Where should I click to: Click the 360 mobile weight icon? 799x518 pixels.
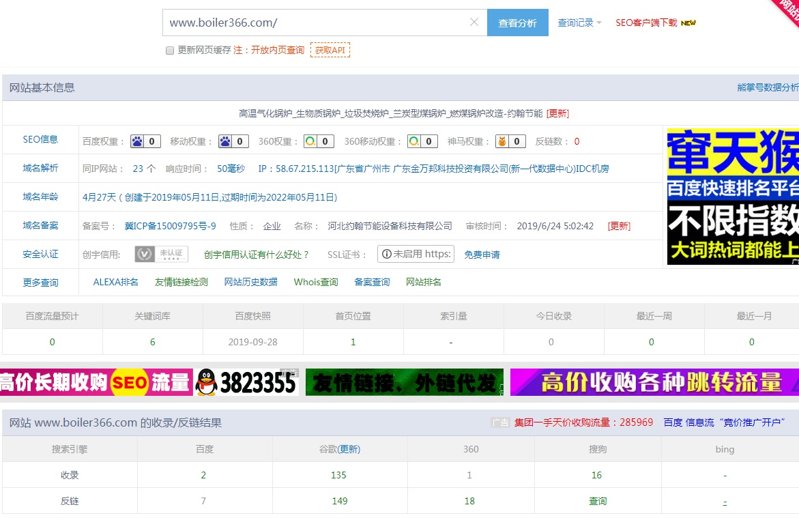414,141
